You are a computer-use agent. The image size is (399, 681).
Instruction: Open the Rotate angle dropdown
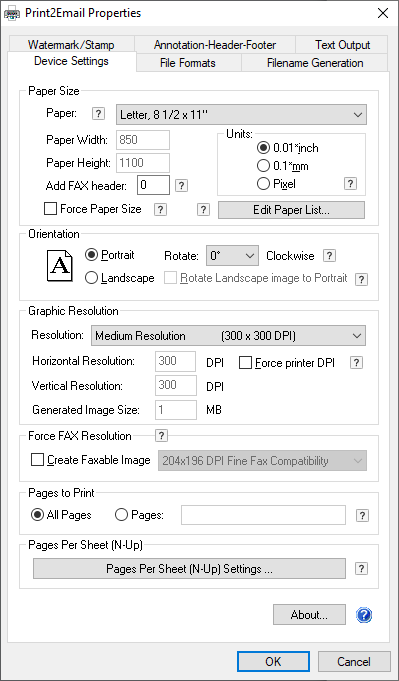[232, 256]
